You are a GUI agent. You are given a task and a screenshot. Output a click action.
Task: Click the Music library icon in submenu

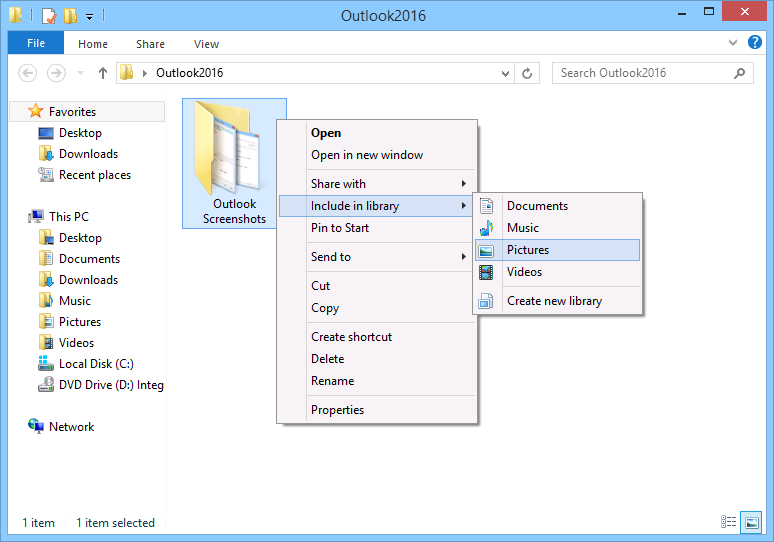click(487, 228)
